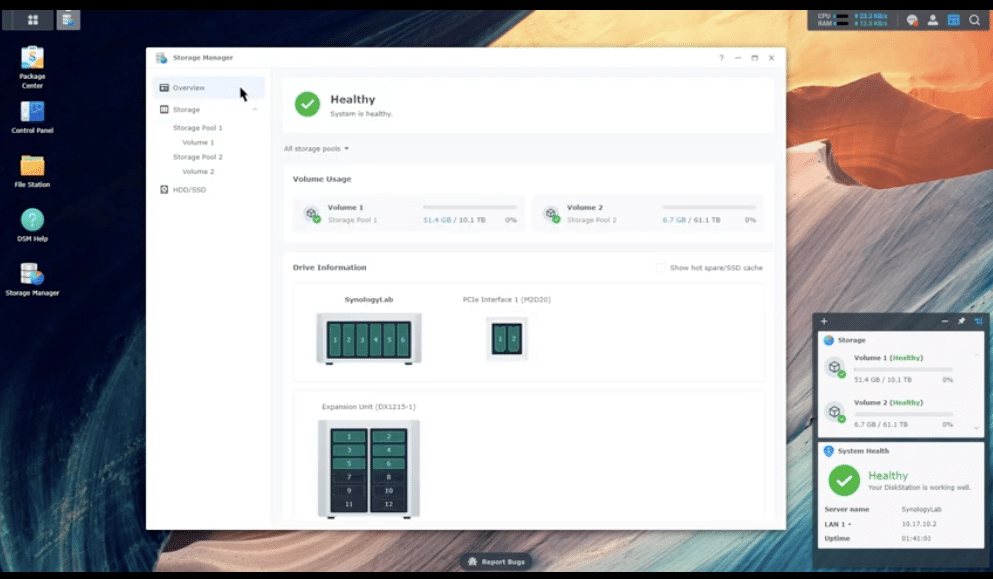Image resolution: width=993 pixels, height=579 pixels.
Task: Open the All storage pools dropdown
Action: (316, 149)
